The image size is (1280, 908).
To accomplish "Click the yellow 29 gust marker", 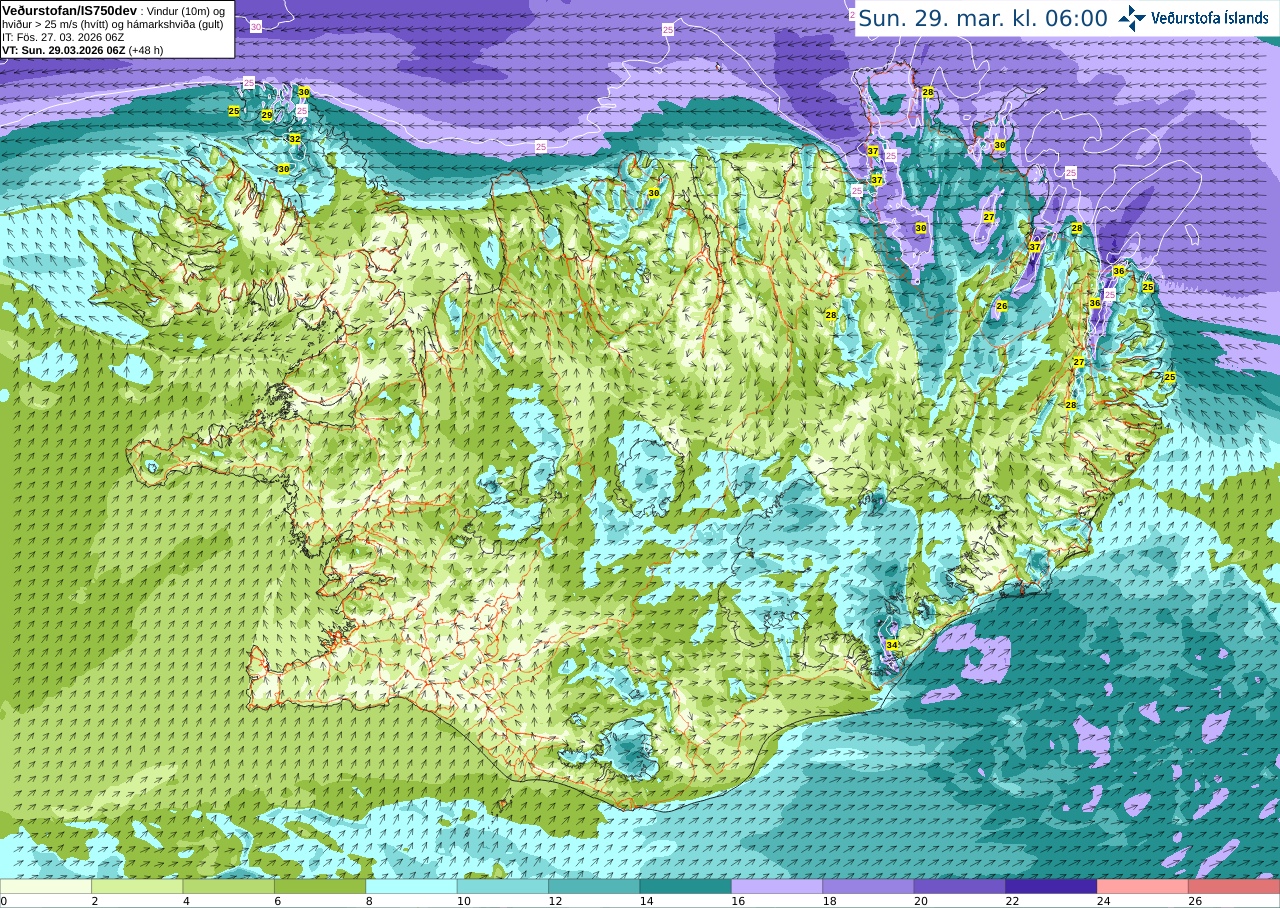I will pyautogui.click(x=266, y=115).
